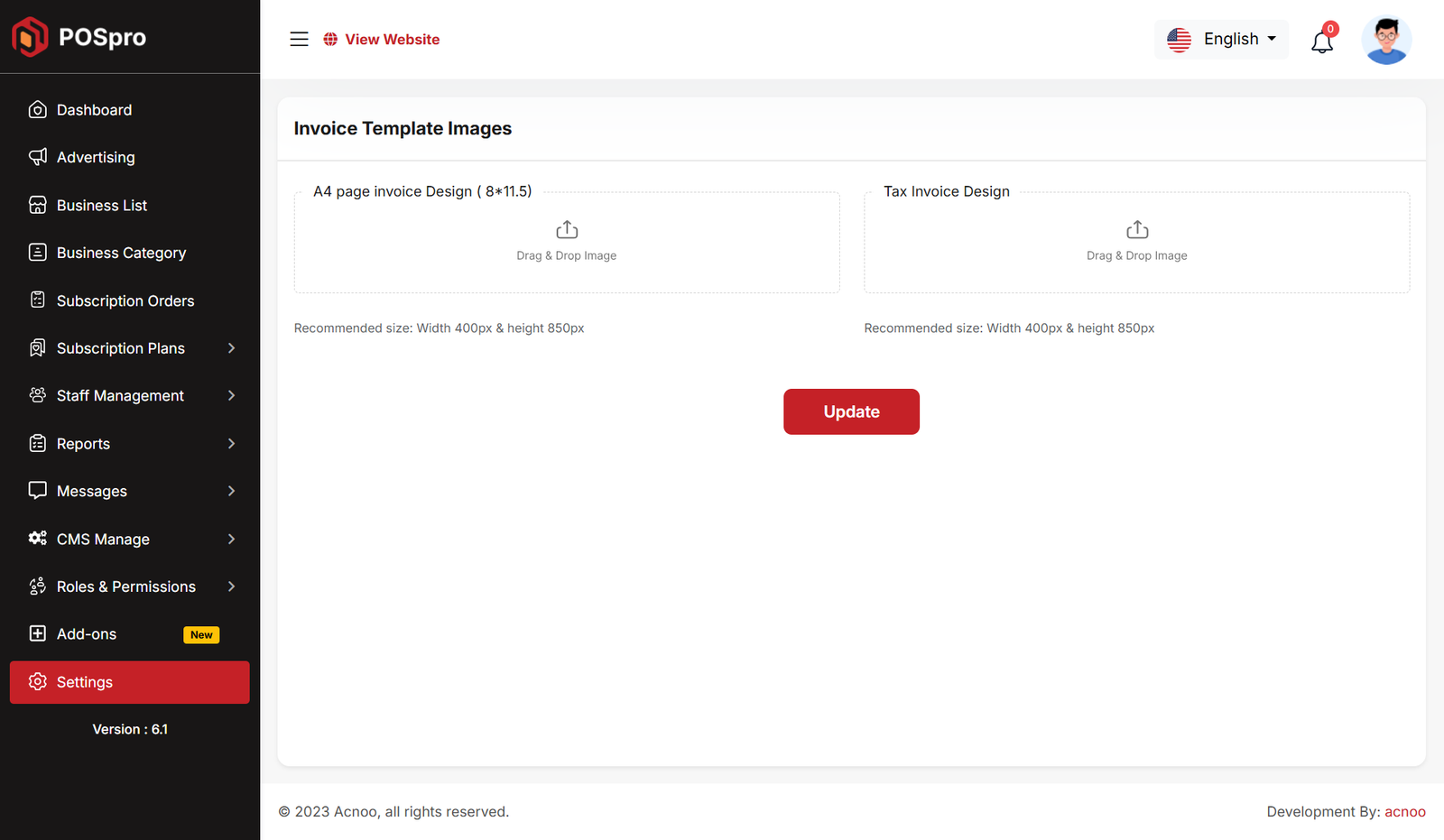Open the English language dropdown
The height and width of the screenshot is (840, 1444).
pos(1222,40)
